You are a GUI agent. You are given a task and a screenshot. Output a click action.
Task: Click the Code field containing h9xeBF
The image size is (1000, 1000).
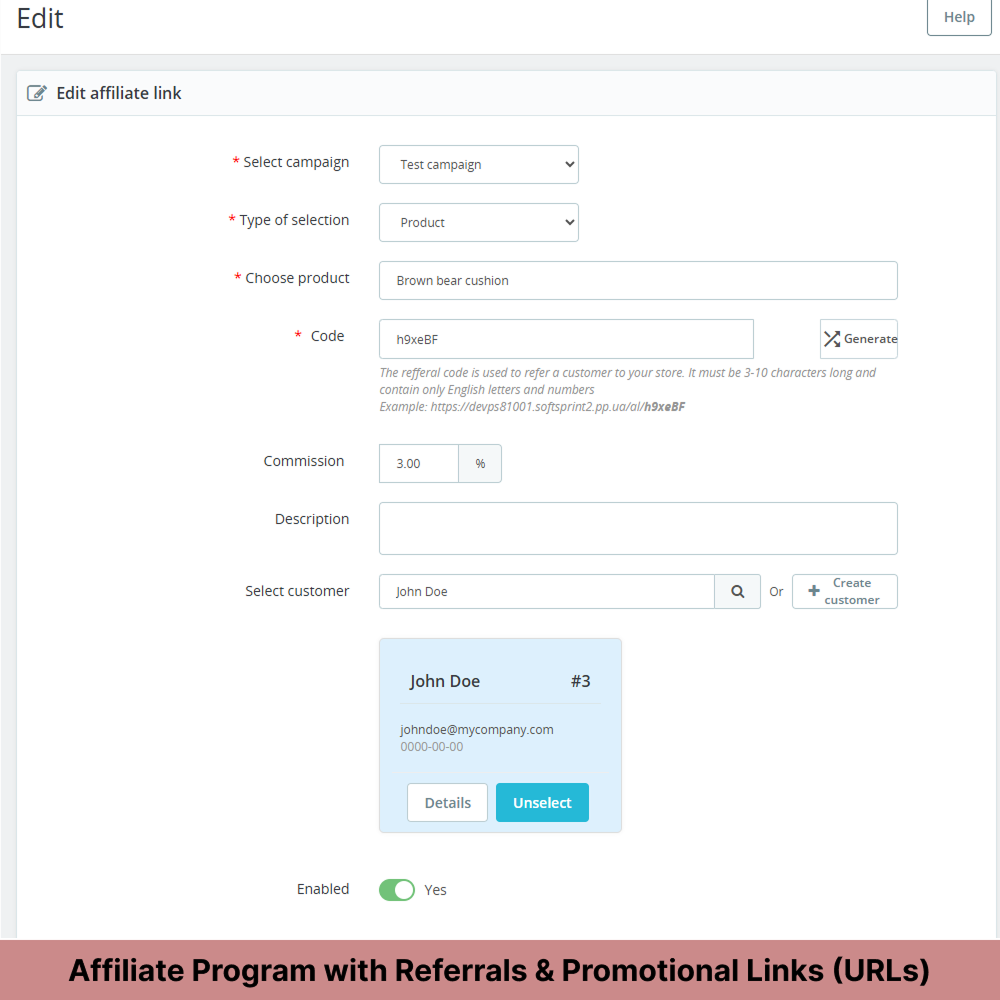point(565,339)
